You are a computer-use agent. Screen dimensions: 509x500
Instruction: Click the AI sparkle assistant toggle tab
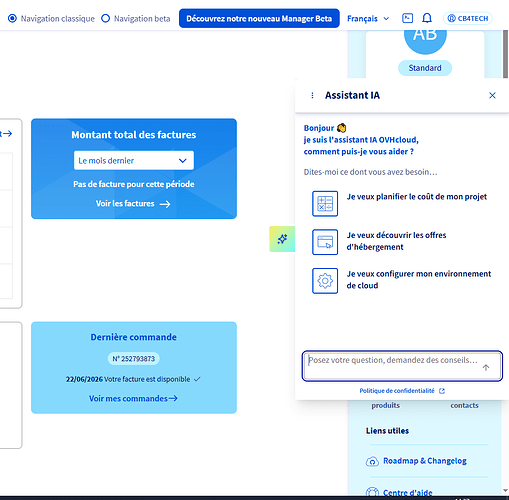click(282, 239)
